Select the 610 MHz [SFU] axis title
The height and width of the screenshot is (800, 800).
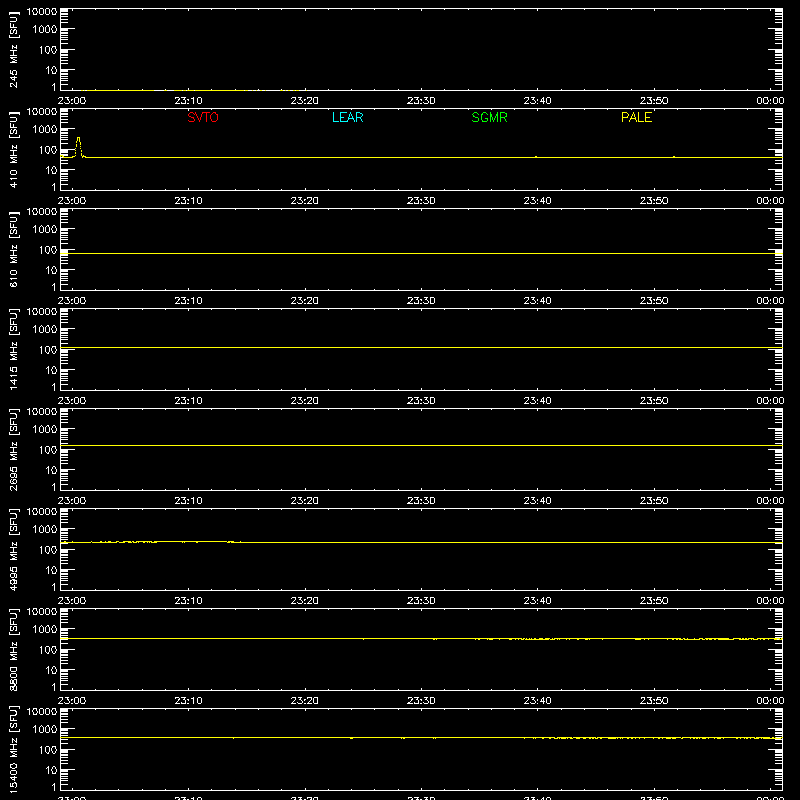(x=13, y=250)
